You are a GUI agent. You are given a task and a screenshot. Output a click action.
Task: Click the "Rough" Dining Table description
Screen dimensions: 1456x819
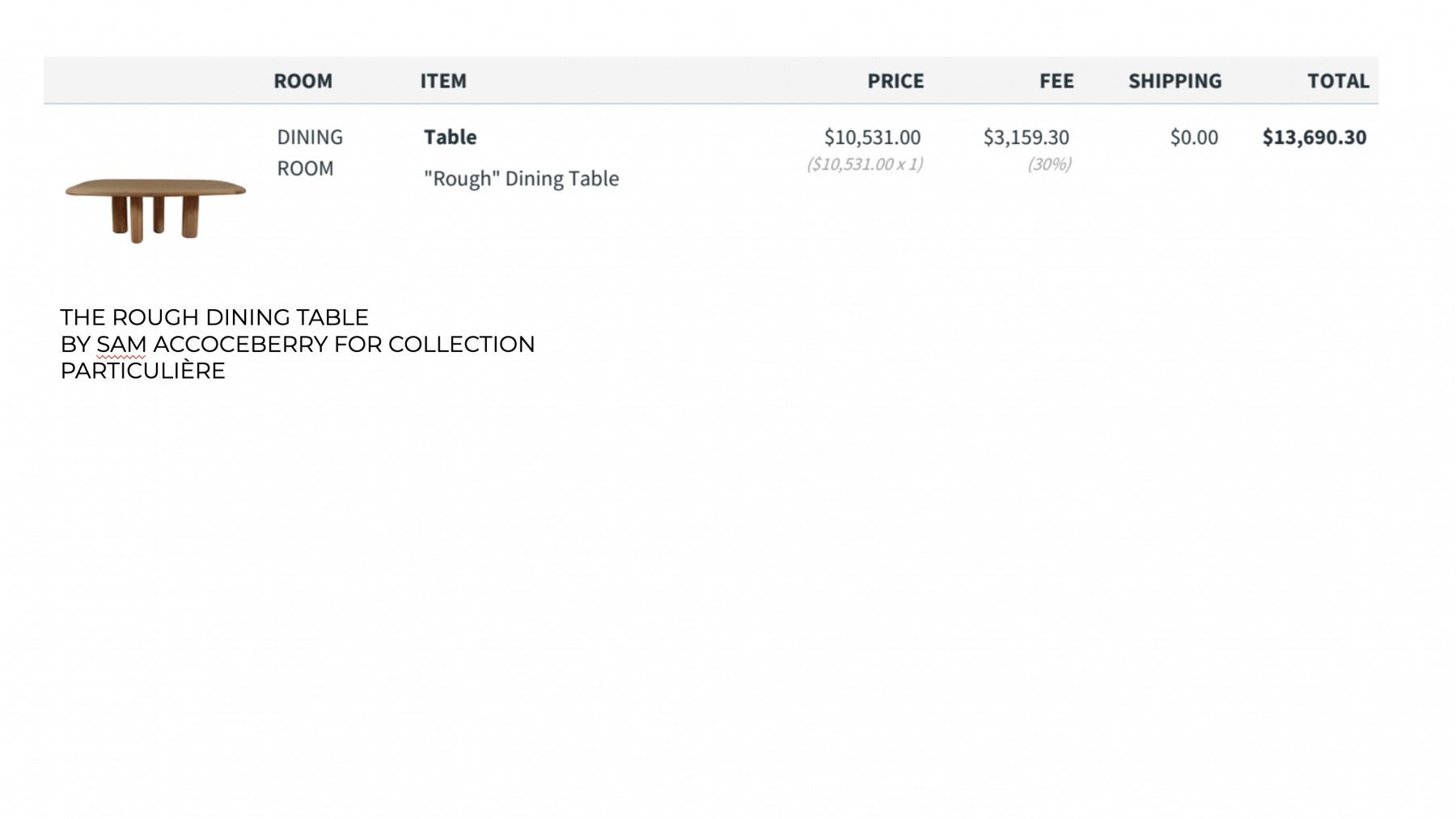[521, 178]
